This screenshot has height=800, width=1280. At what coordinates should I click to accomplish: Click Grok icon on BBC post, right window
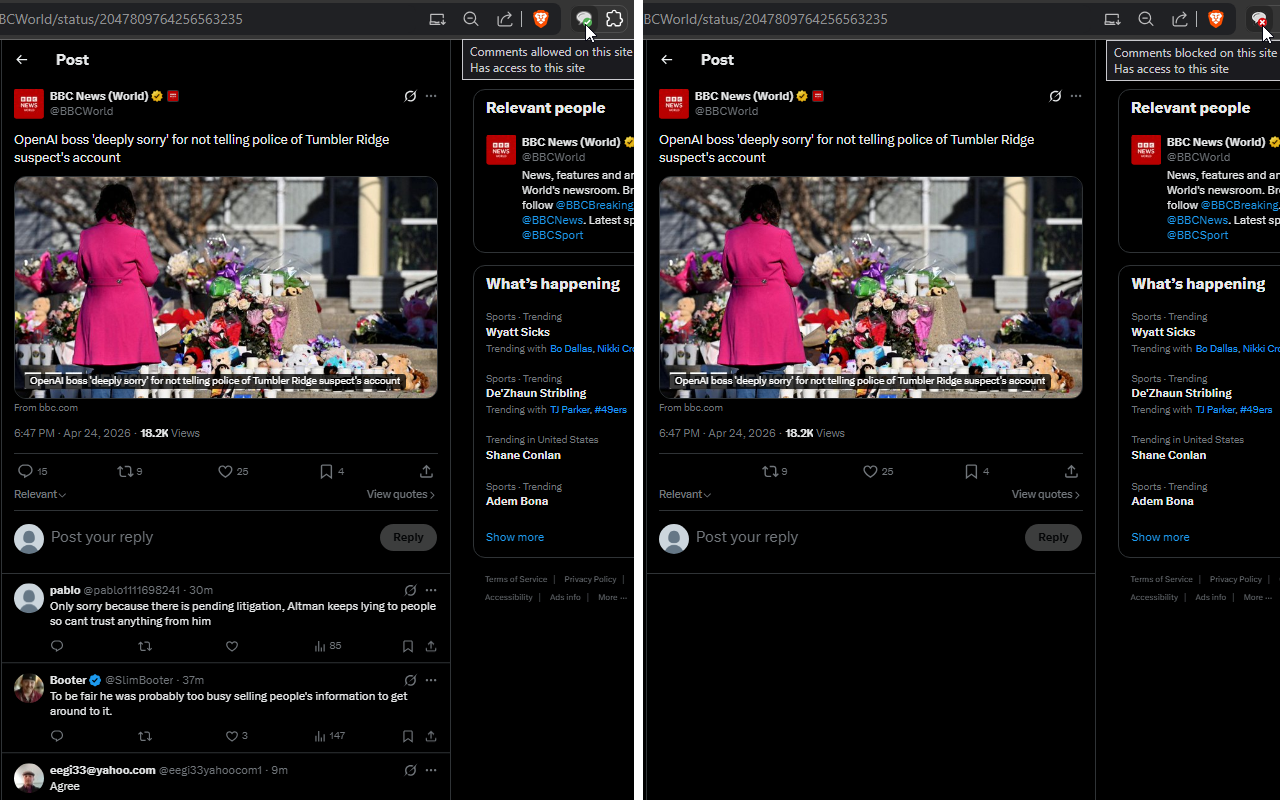coord(1055,96)
